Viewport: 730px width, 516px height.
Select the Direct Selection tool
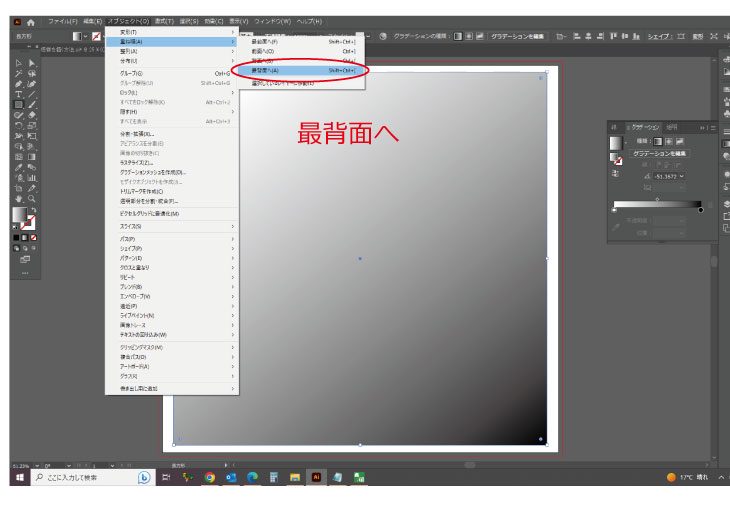click(32, 62)
